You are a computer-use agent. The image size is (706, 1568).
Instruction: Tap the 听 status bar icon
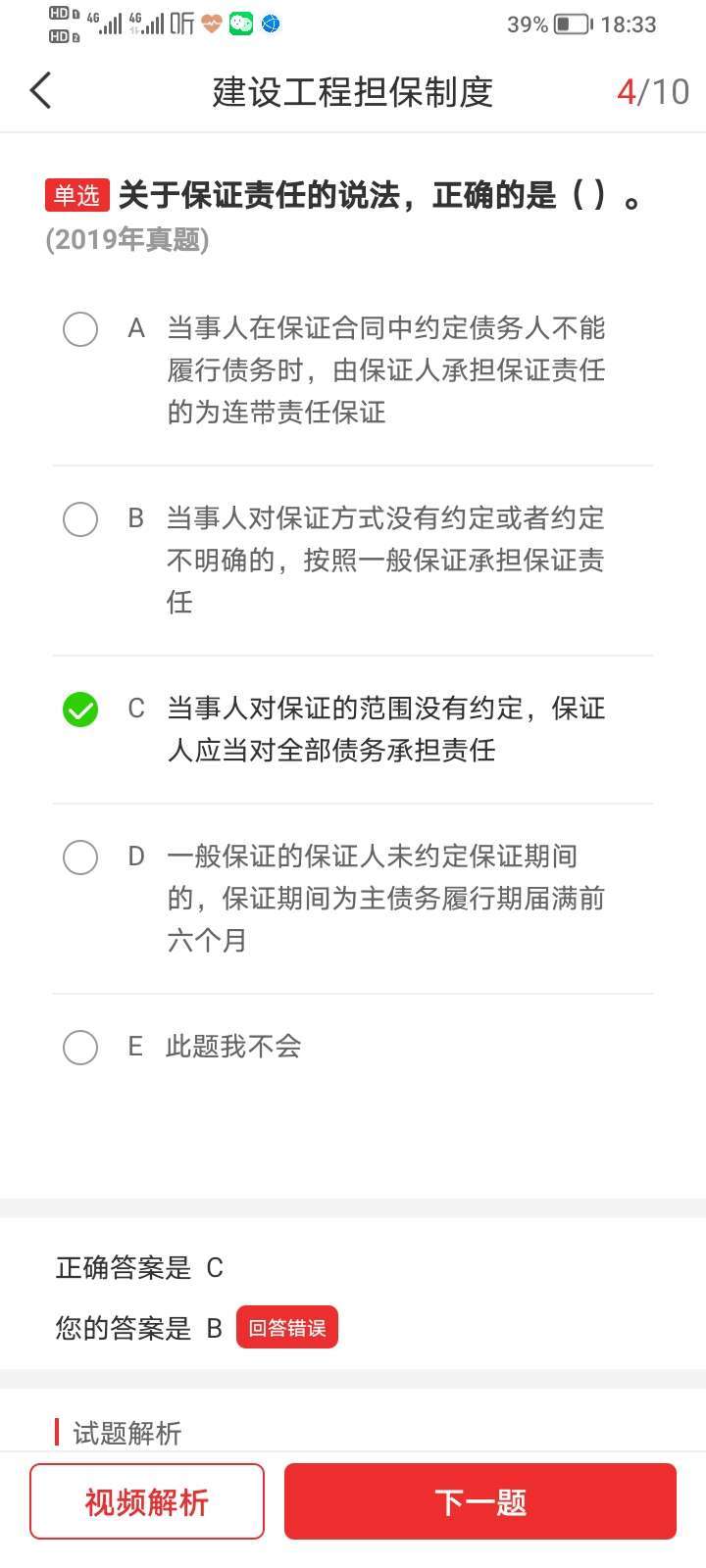point(182,24)
